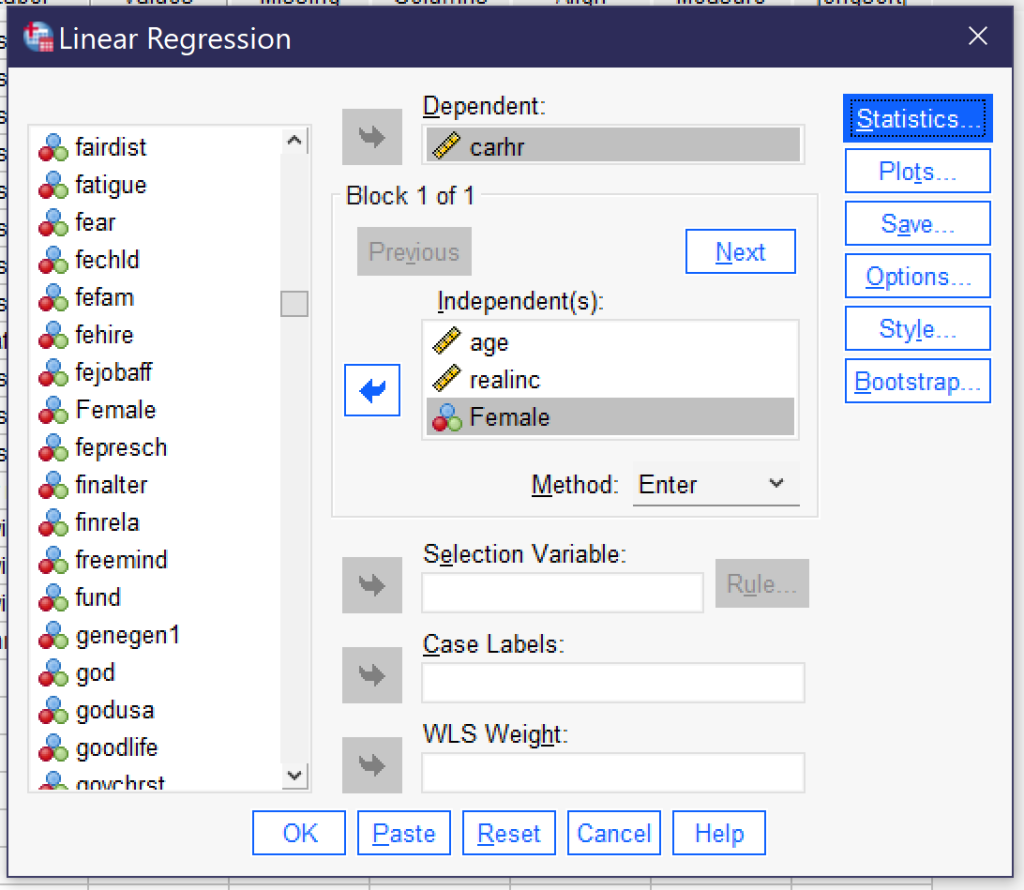Click inside the Case Labels field

point(613,683)
